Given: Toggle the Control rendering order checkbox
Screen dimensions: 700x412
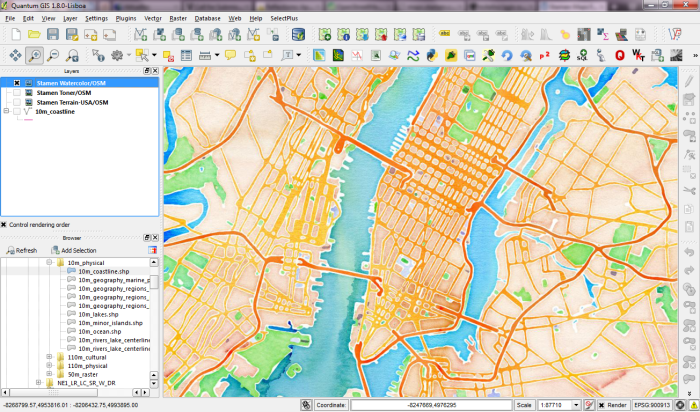Looking at the screenshot, I should [5, 225].
